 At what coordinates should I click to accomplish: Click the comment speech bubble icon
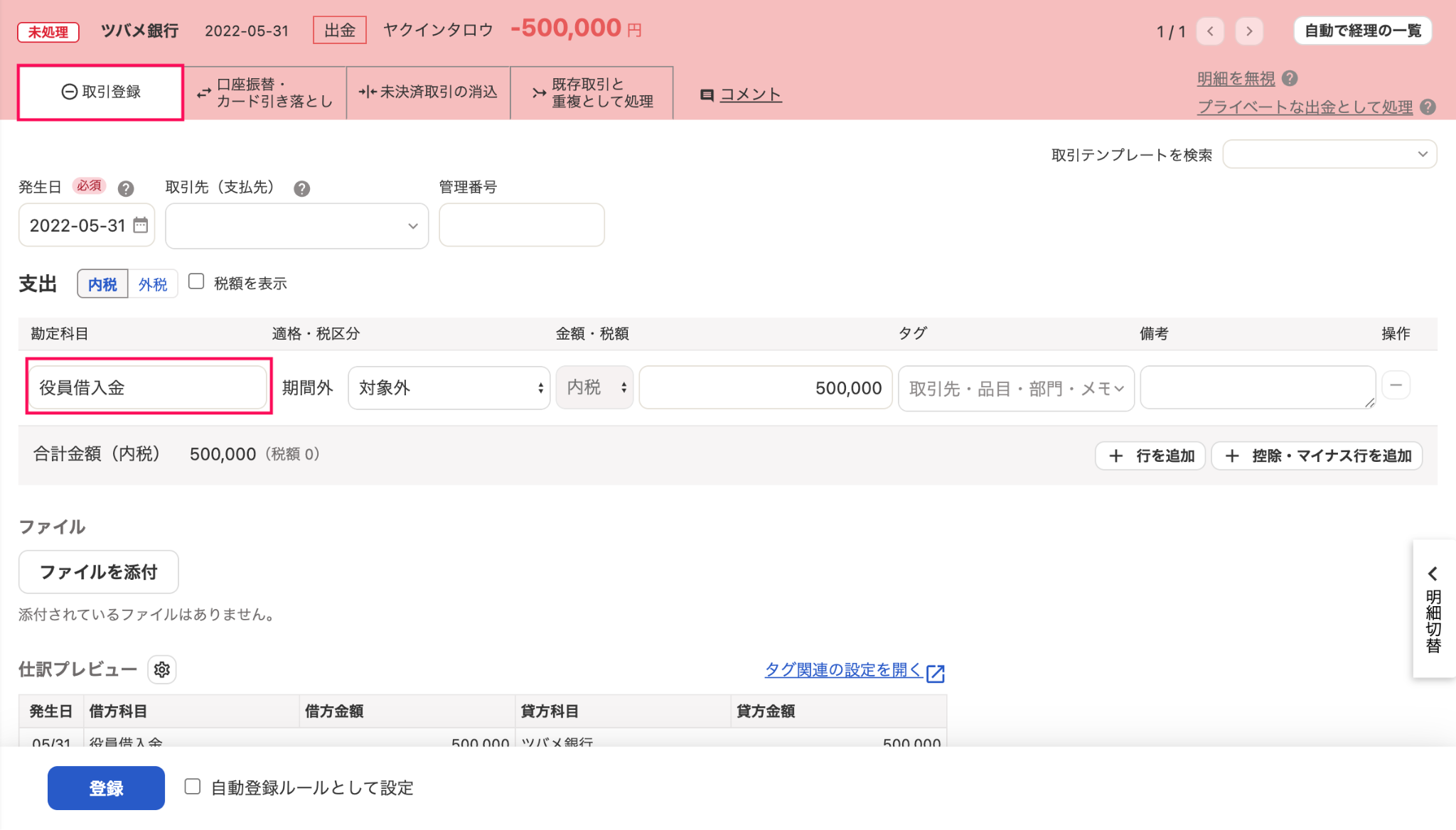(x=707, y=95)
